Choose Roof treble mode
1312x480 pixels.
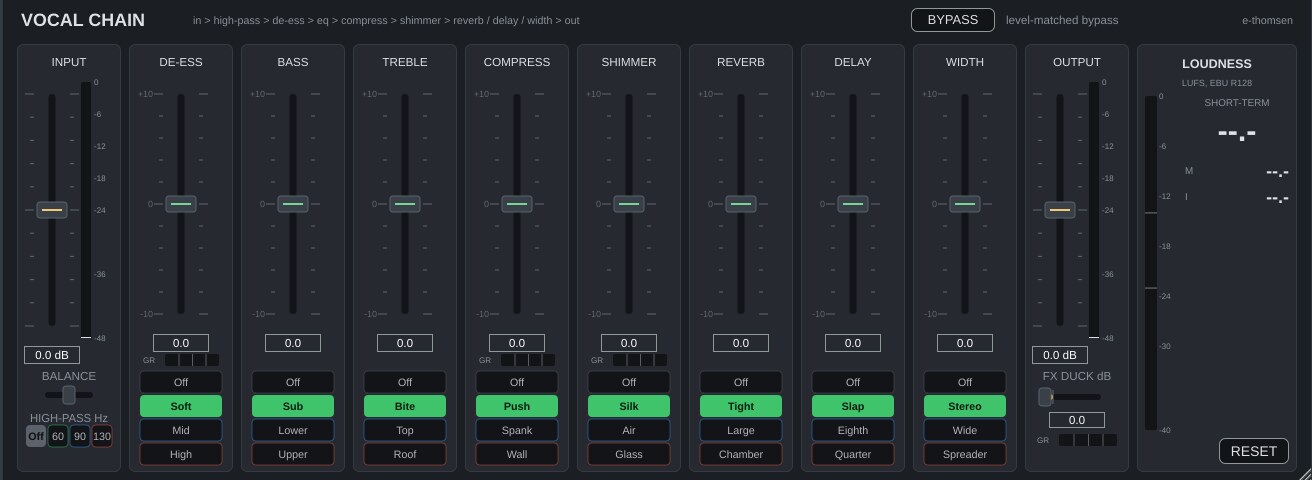coord(405,454)
